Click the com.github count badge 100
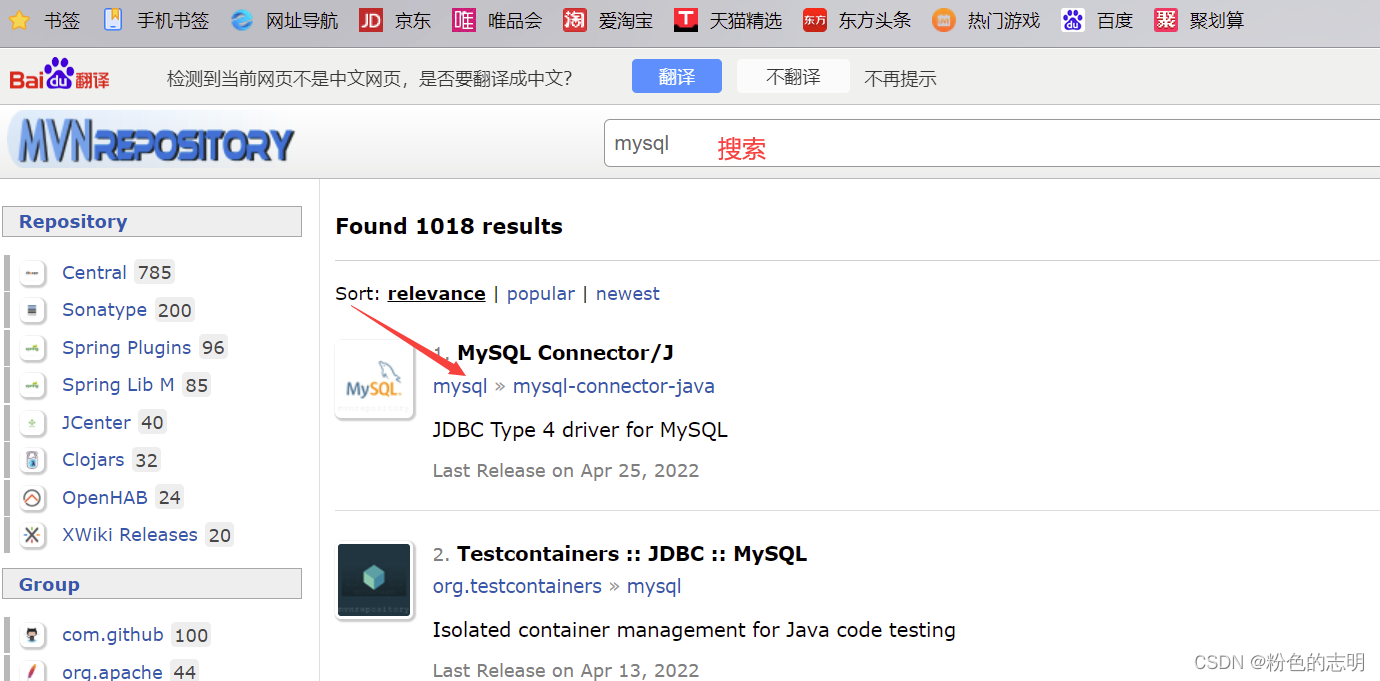This screenshot has width=1380, height=681. pyautogui.click(x=191, y=635)
